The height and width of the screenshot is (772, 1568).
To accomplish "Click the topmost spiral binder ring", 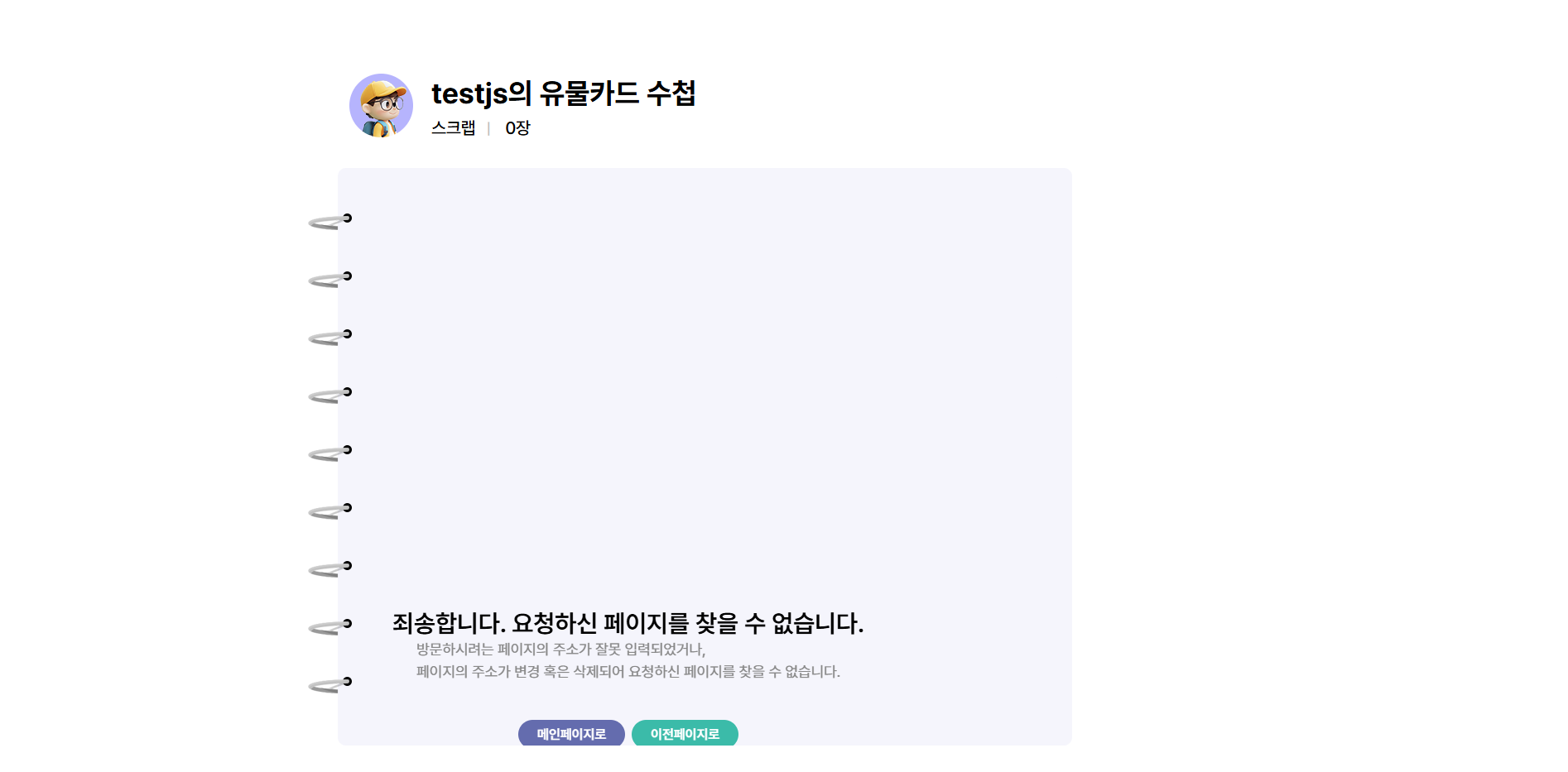I will tap(330, 221).
